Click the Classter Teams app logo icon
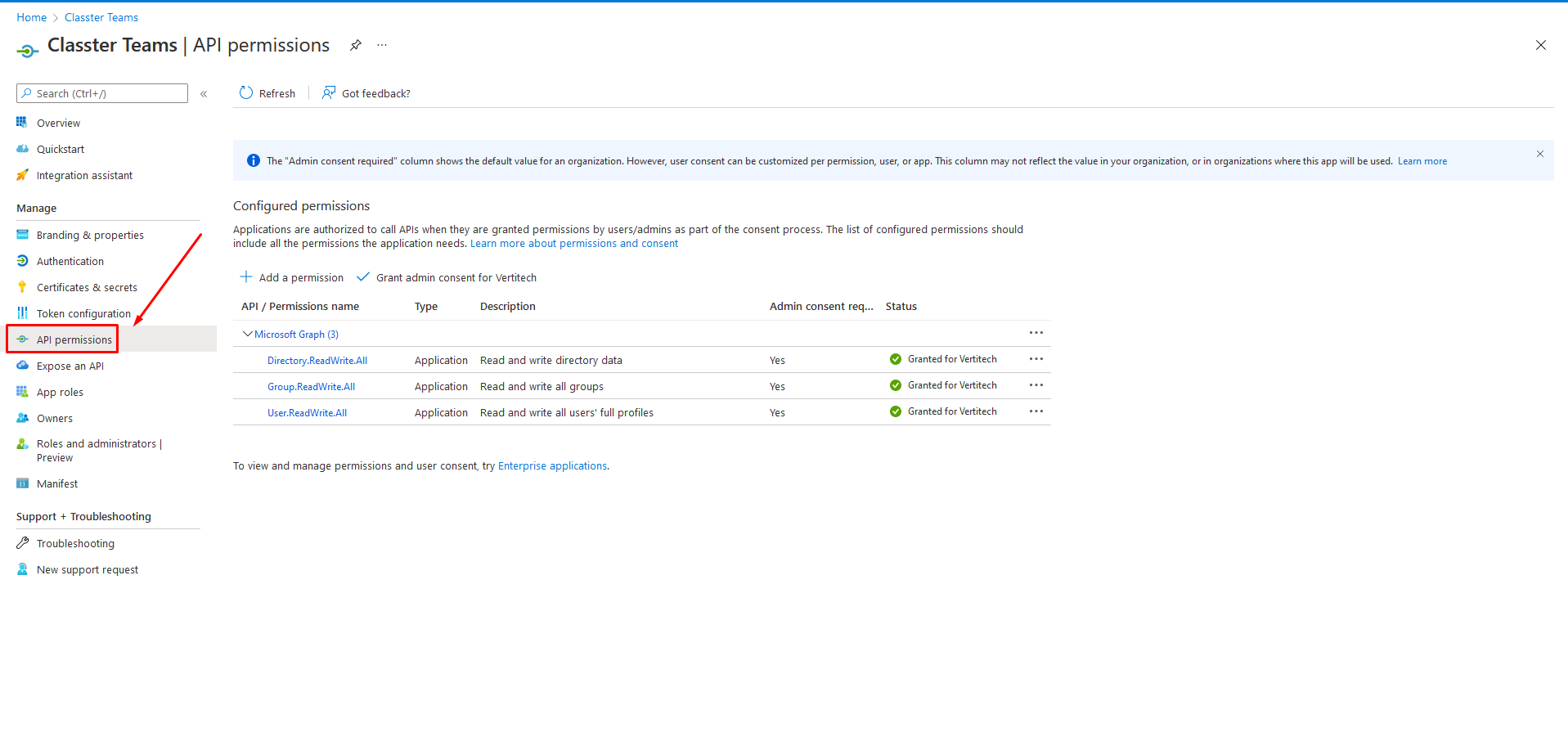1568x746 pixels. tap(27, 51)
